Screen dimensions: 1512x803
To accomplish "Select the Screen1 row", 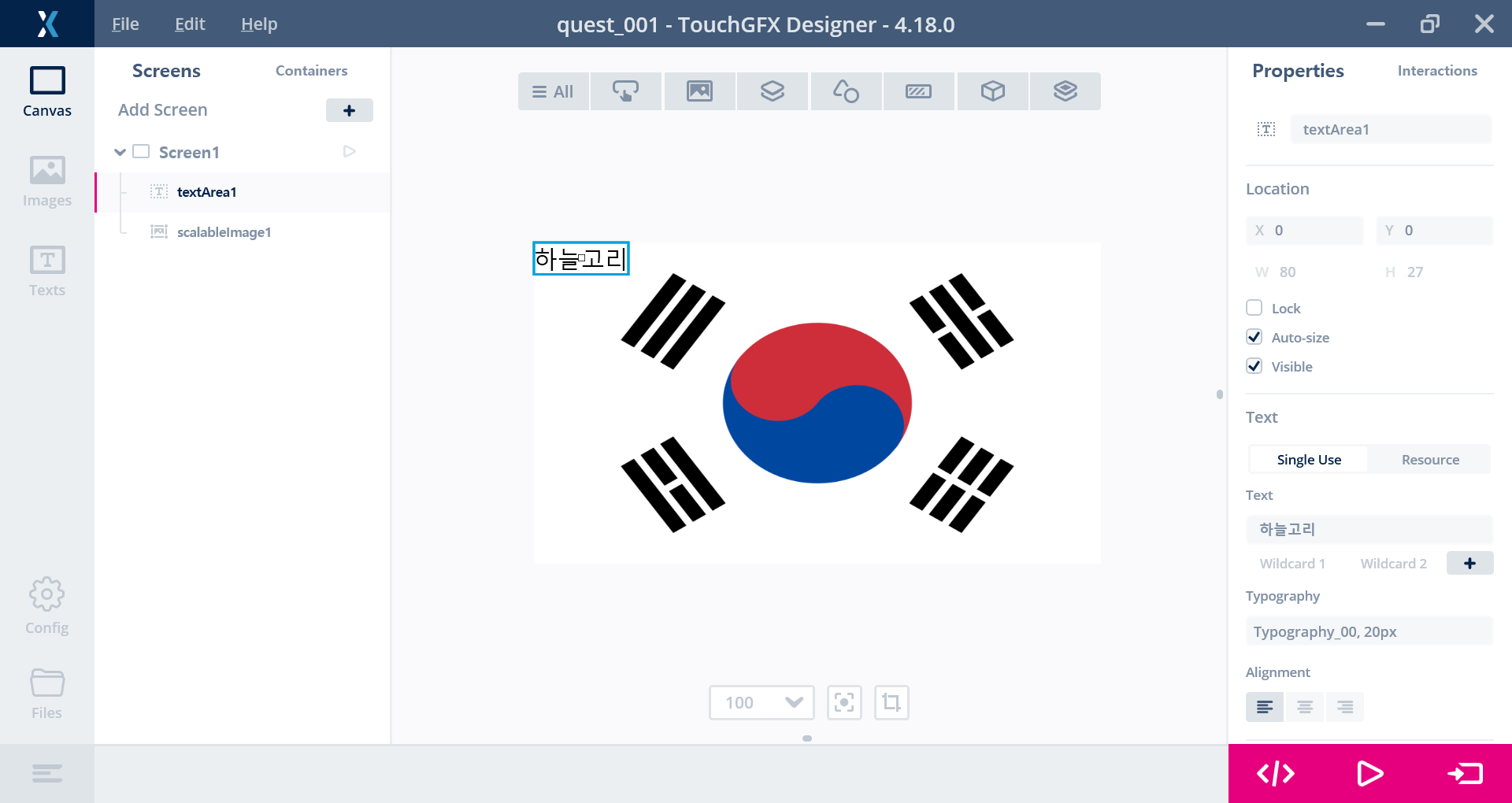I will click(243, 152).
